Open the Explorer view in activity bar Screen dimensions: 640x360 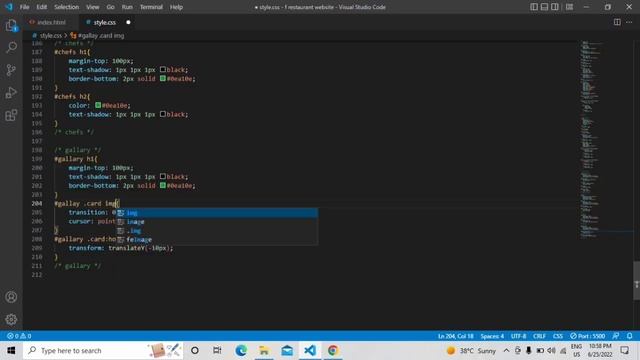click(11, 25)
